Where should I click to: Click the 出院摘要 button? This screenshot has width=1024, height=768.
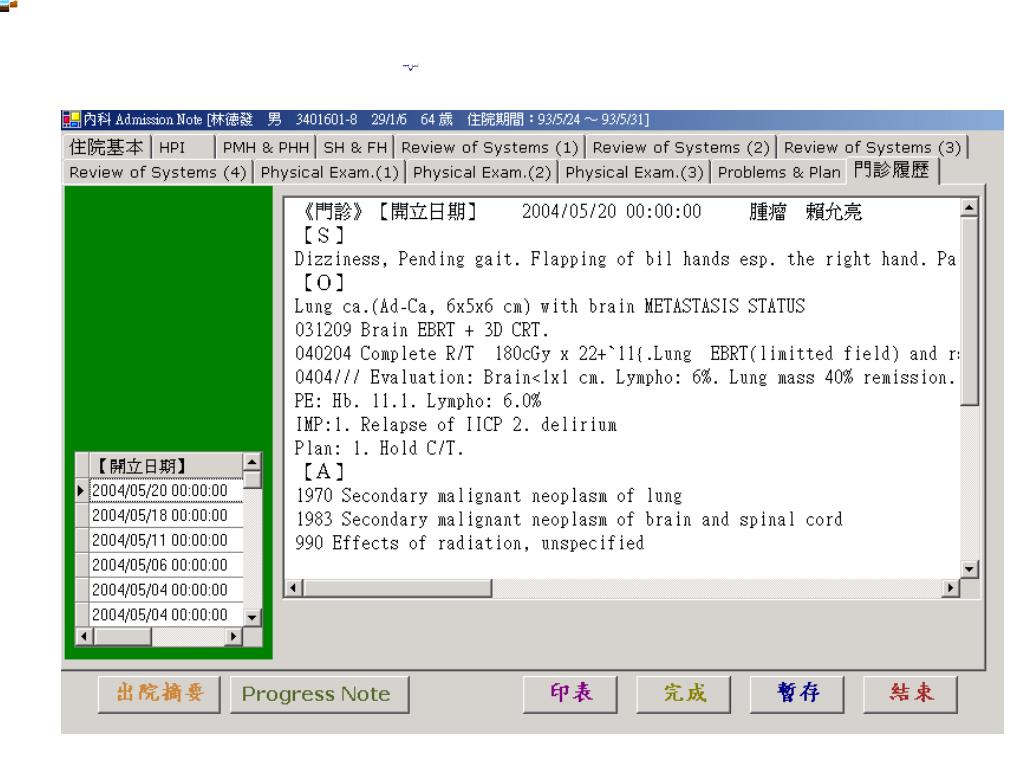159,693
